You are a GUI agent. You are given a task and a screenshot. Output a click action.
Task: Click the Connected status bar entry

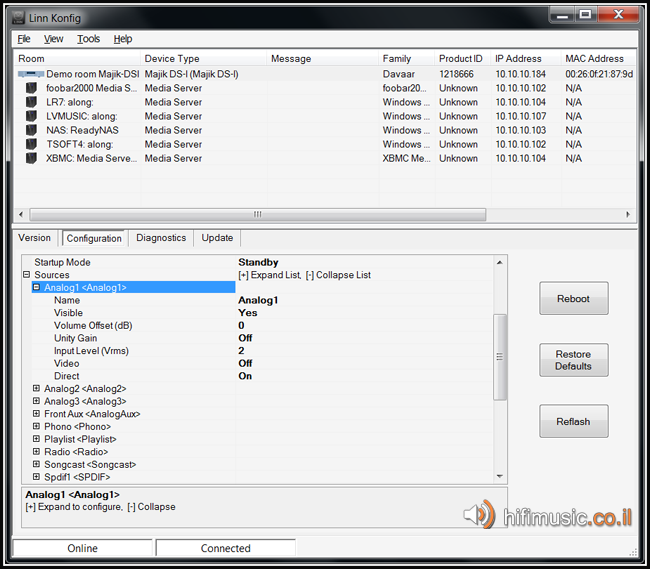point(226,548)
